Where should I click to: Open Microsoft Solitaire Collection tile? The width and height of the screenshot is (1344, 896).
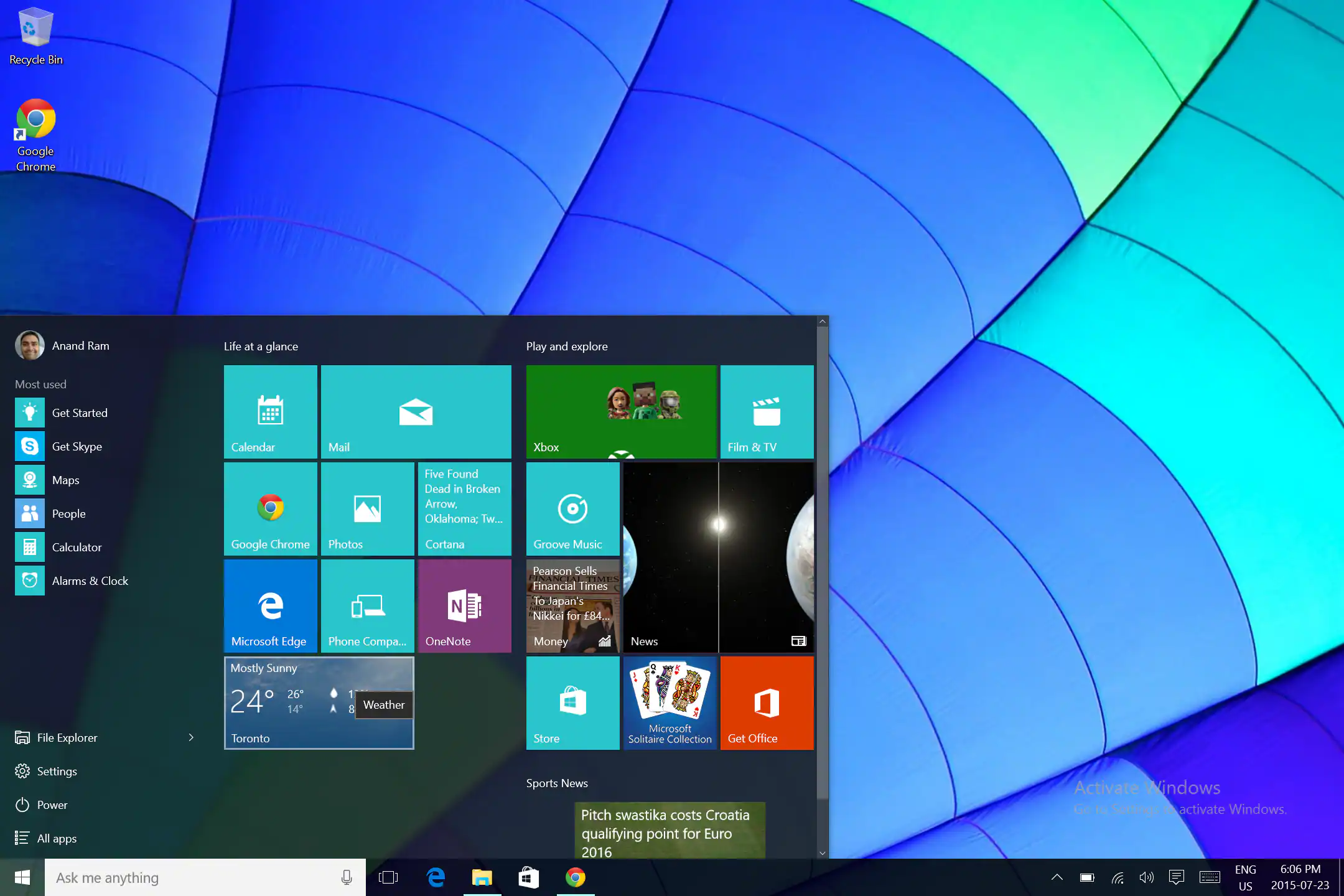pos(669,703)
